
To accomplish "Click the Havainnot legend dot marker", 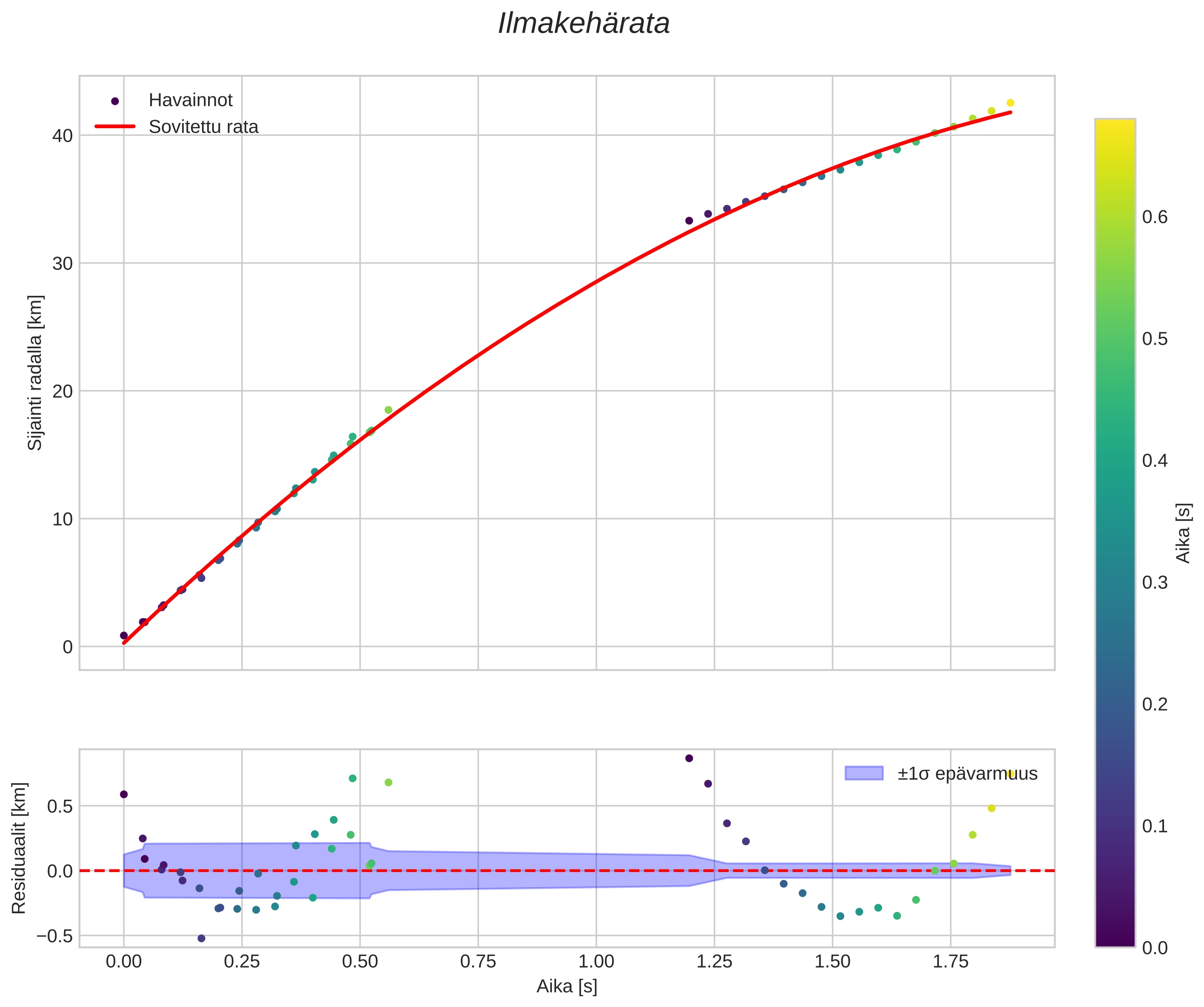I will click(115, 101).
